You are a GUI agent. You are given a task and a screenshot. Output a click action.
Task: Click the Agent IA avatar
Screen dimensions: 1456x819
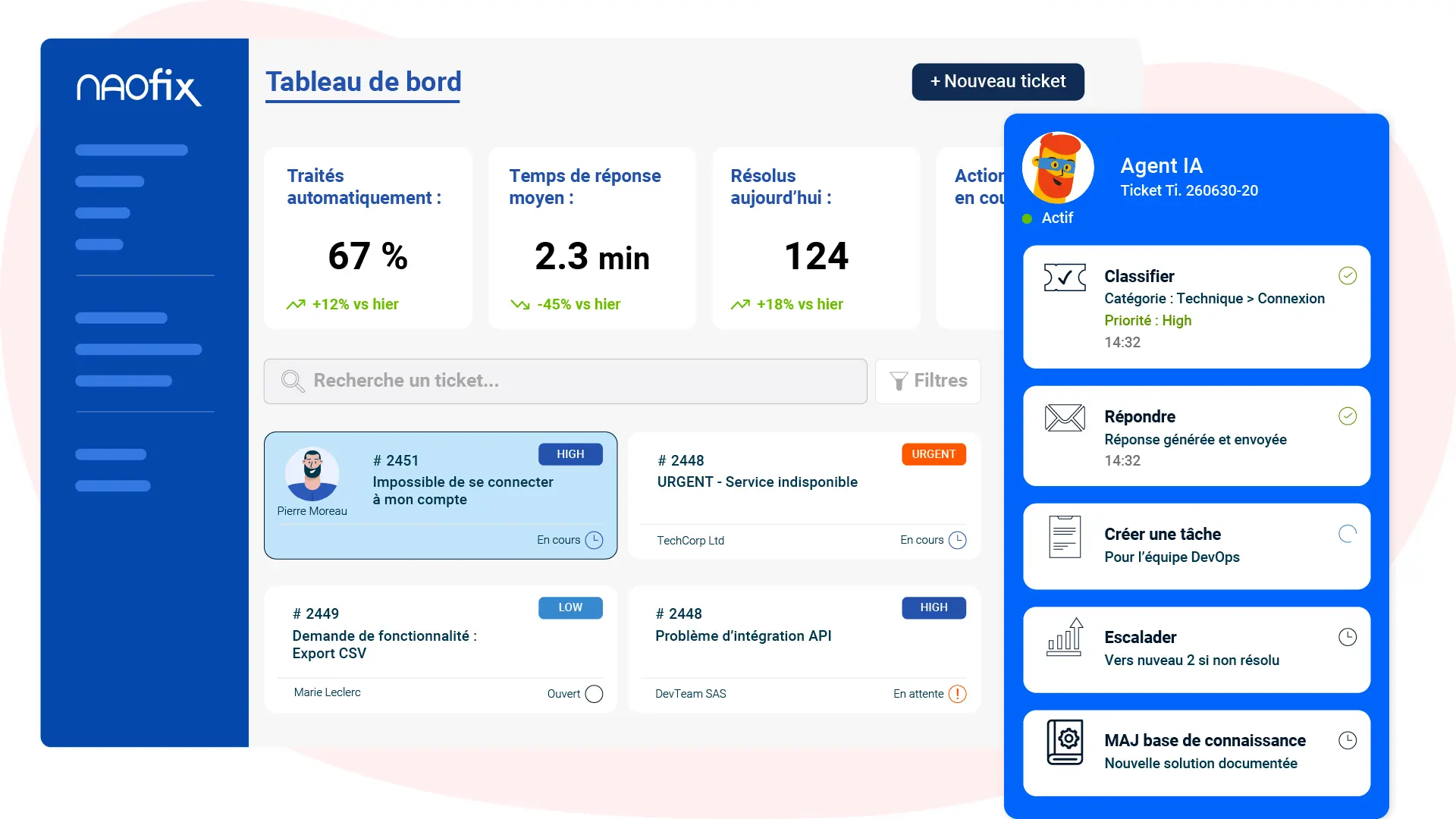point(1058,168)
